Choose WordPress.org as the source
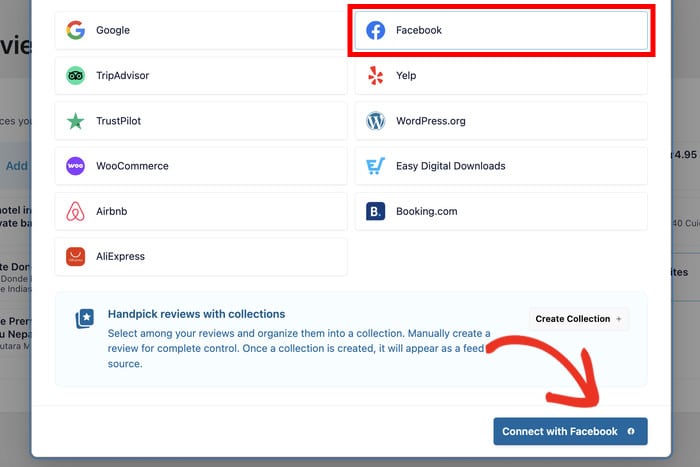Image resolution: width=700 pixels, height=467 pixels. pyautogui.click(x=501, y=121)
